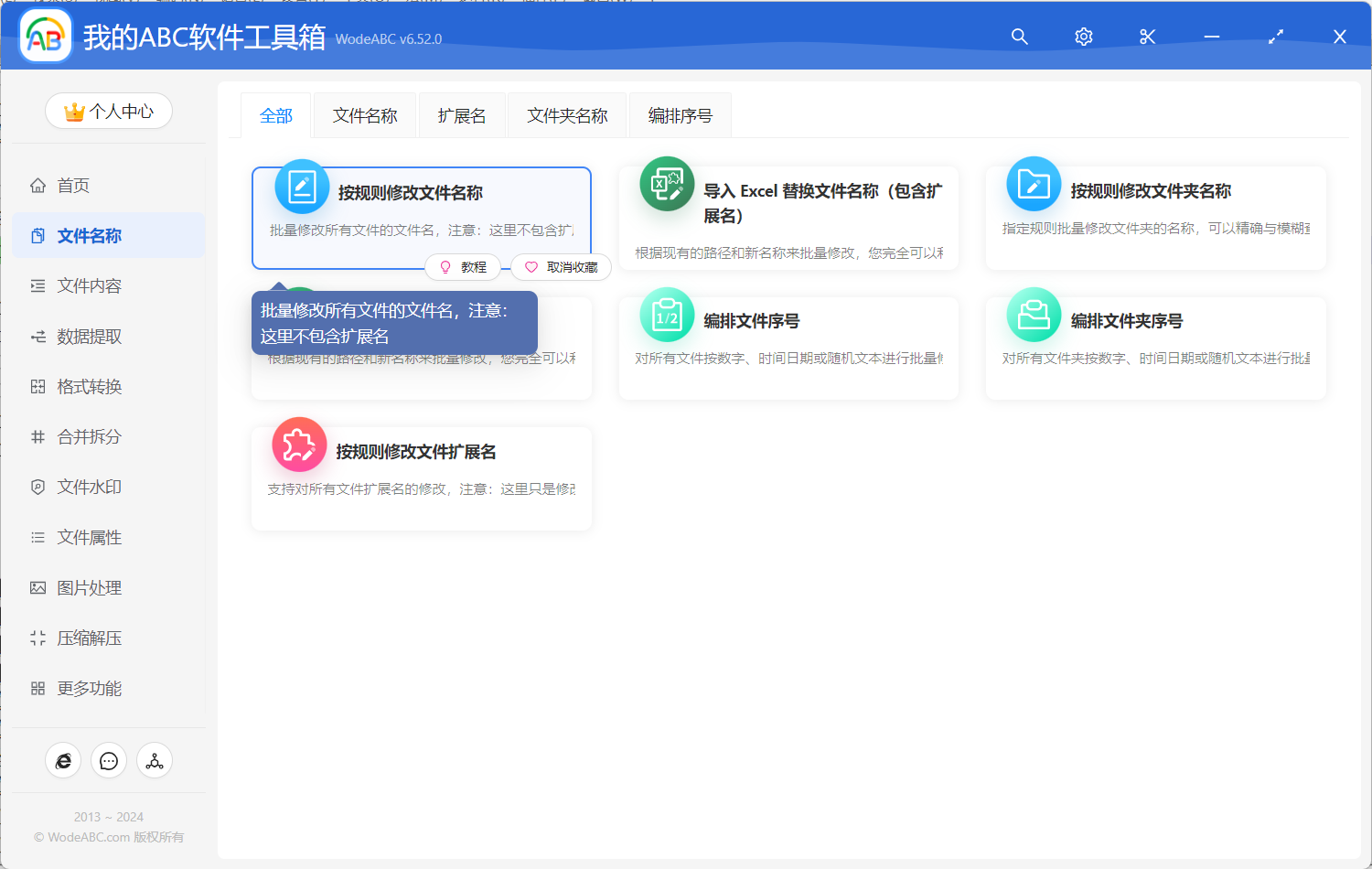Screen dimensions: 1372x869
Task: Open the IE browser icon at sidebar bottom
Action: pyautogui.click(x=63, y=760)
